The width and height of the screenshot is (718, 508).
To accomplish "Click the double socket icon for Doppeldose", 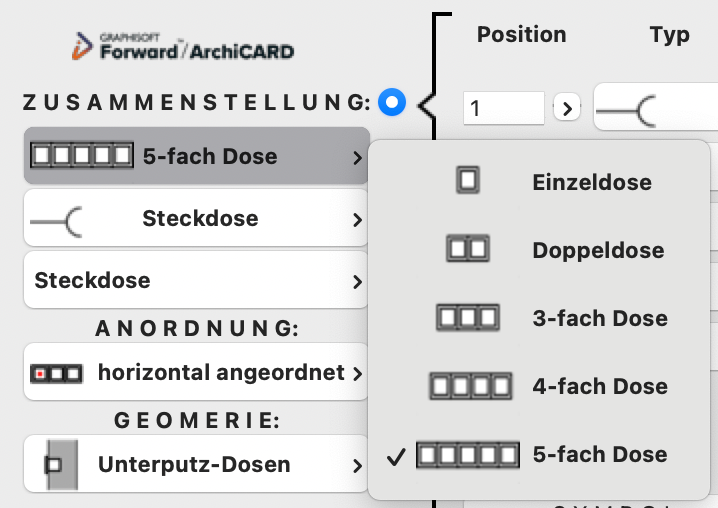I will click(467, 249).
